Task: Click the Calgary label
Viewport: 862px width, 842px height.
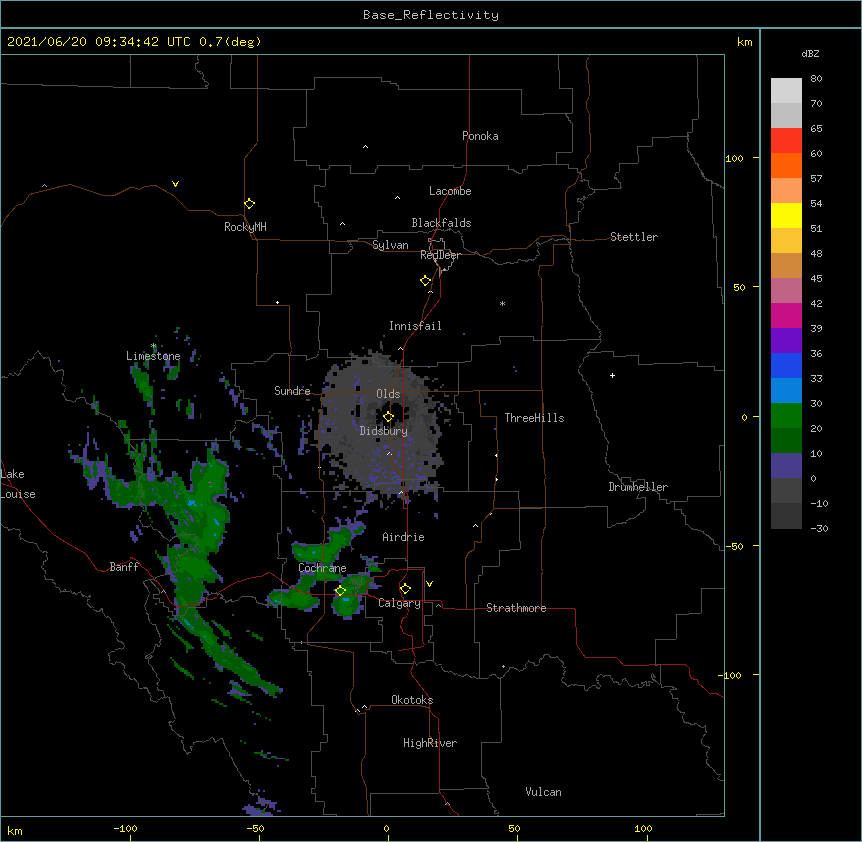Action: [399, 603]
